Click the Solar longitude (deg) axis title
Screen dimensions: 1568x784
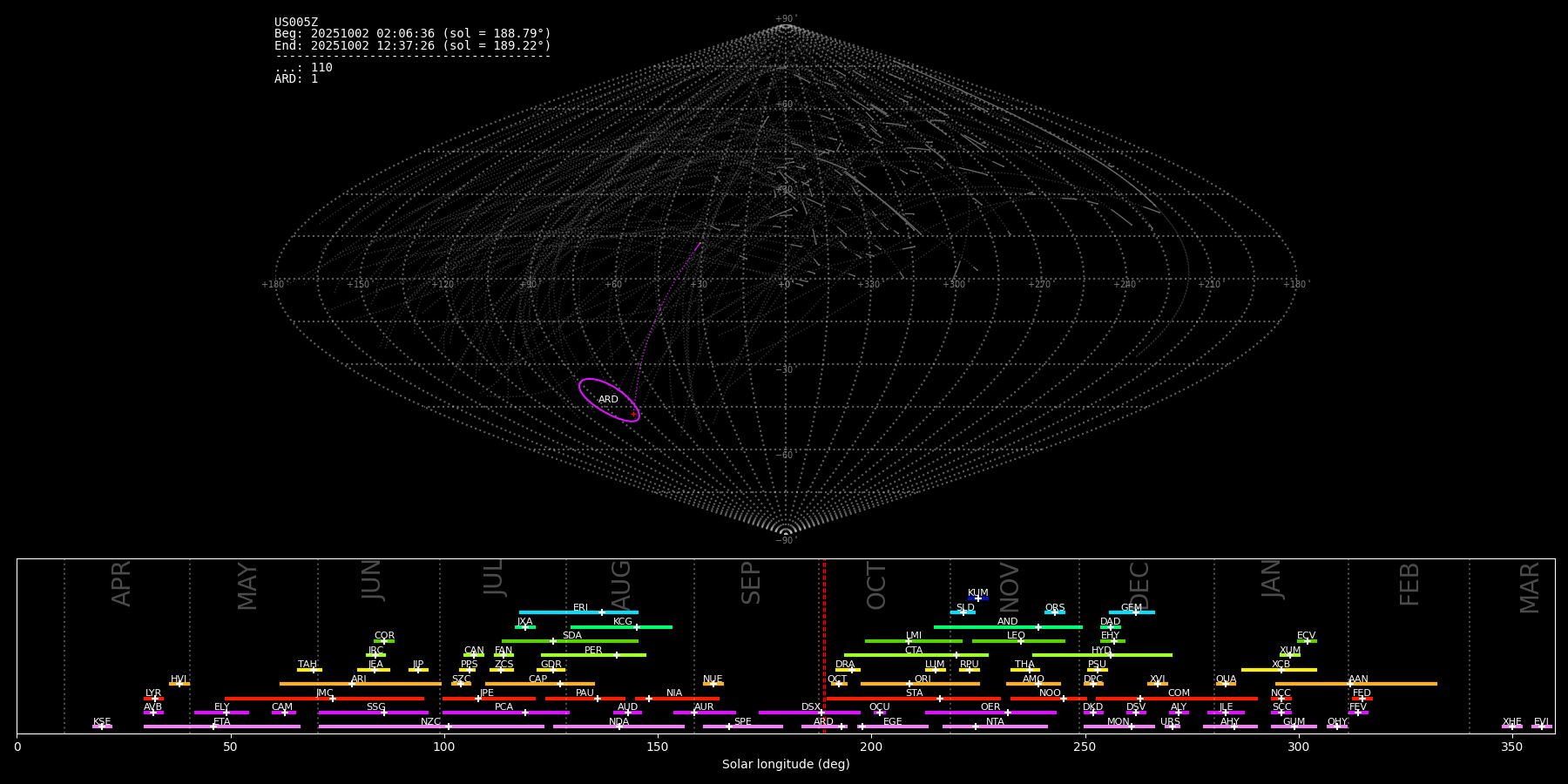pyautogui.click(x=786, y=765)
